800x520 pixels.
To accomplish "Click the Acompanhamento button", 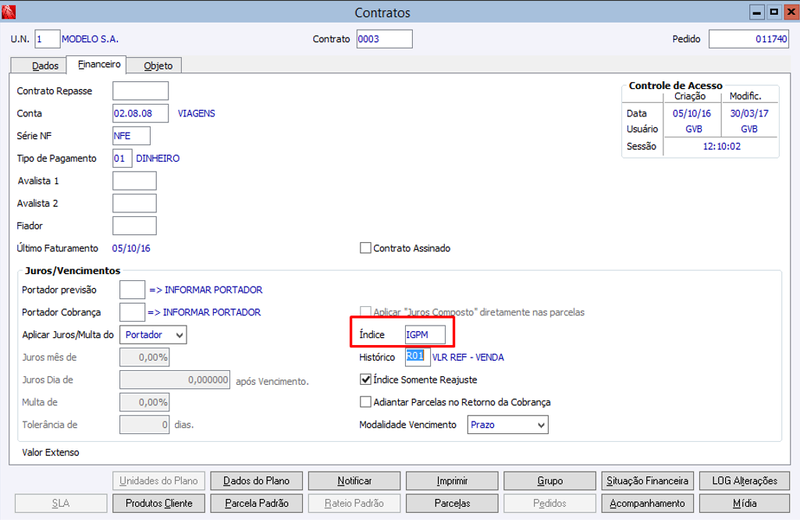I will (647, 503).
